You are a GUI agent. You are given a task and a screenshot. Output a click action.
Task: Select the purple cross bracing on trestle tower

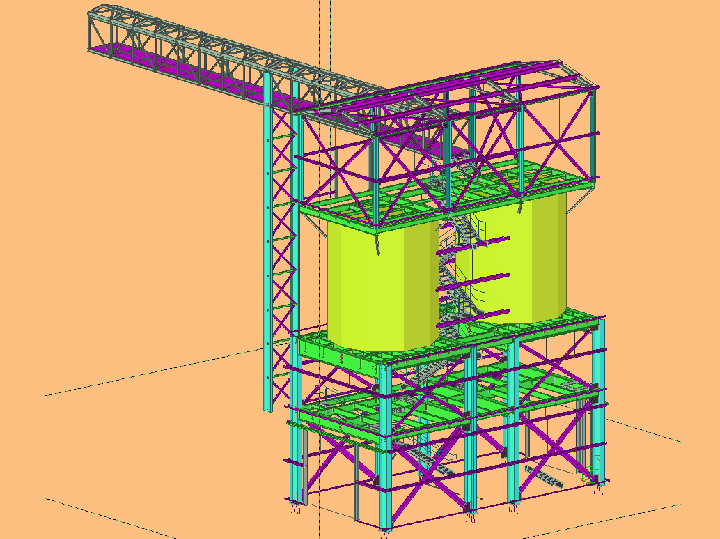(284, 200)
